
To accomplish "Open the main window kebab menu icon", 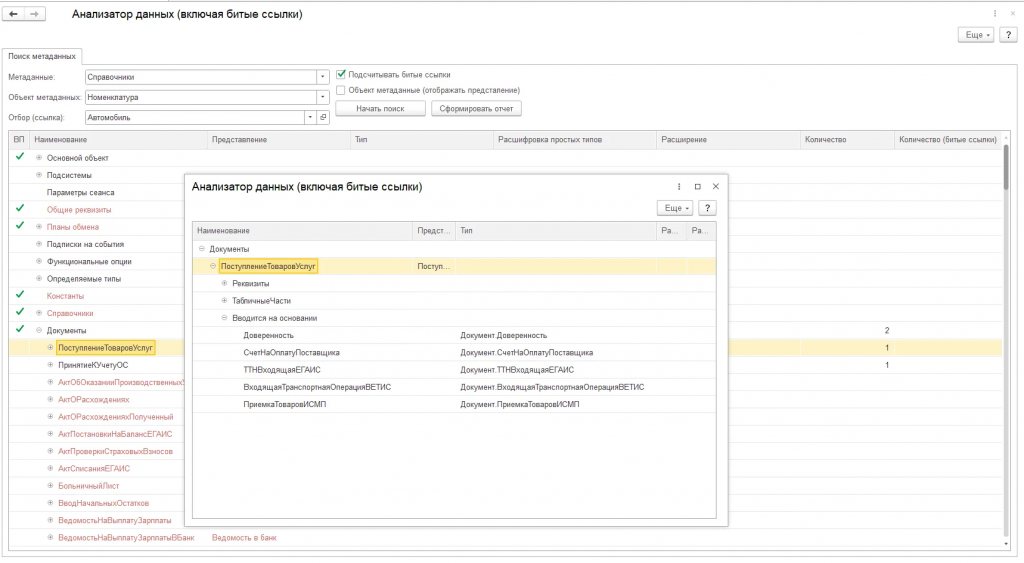I will (x=995, y=14).
